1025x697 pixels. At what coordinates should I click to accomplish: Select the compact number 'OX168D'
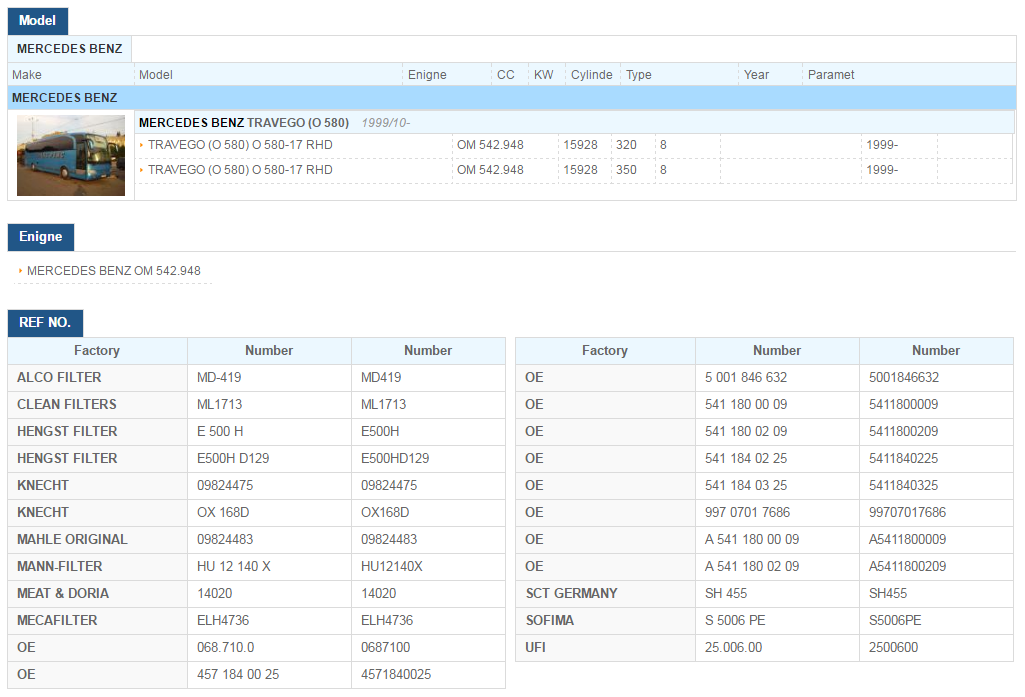(385, 513)
